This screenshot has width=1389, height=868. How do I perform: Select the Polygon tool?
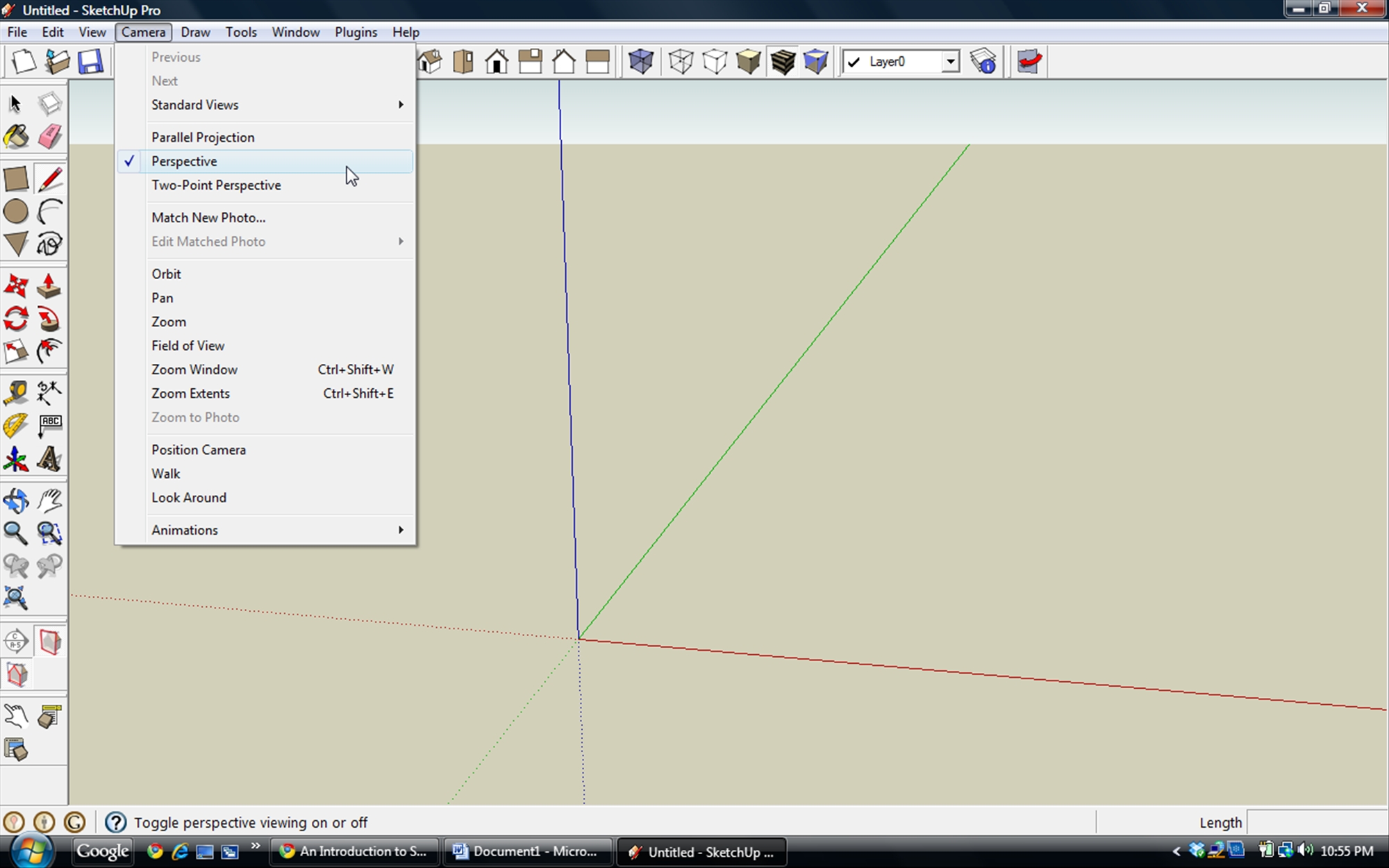(x=16, y=243)
